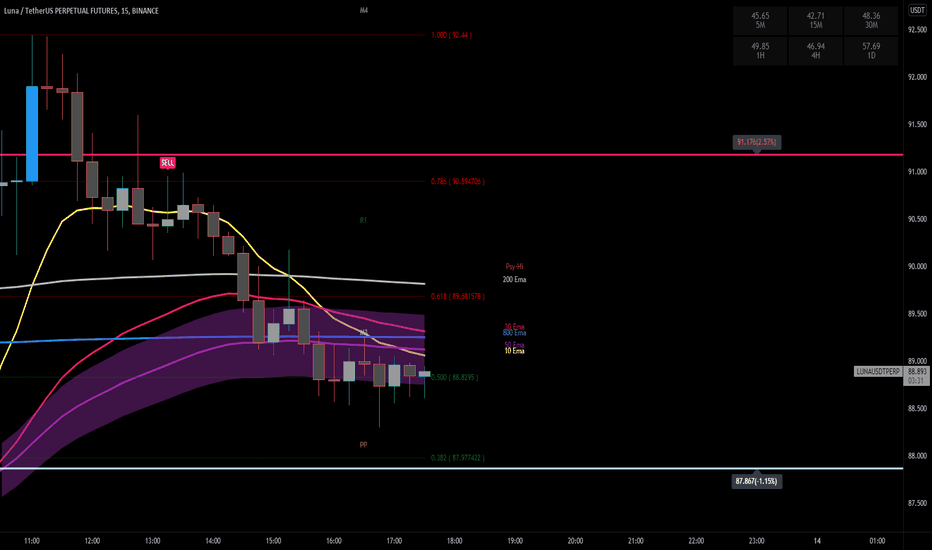
Task: Click the 92.000 price axis label
Action: tap(917, 77)
